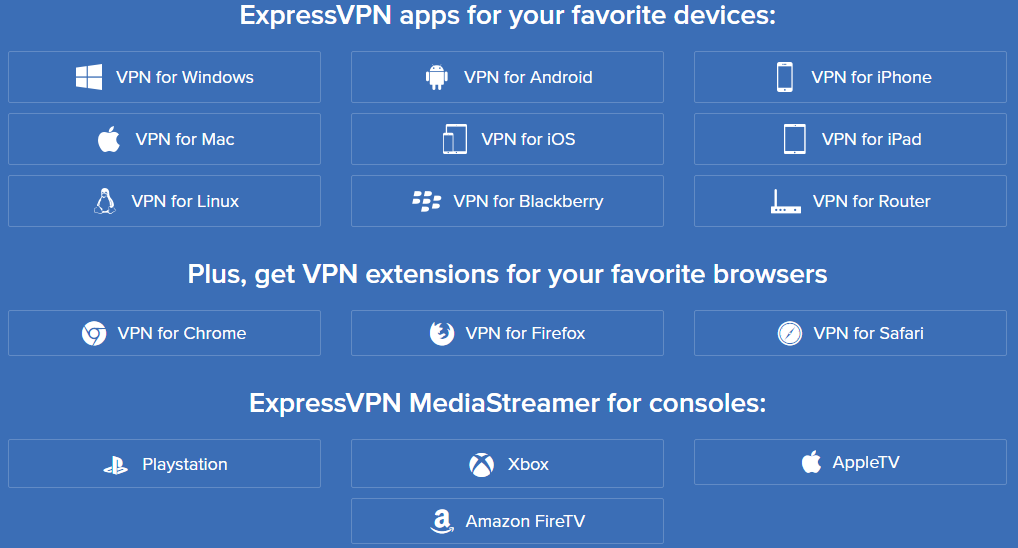The width and height of the screenshot is (1018, 548).
Task: Select the VPN for iOS button
Action: tap(507, 139)
